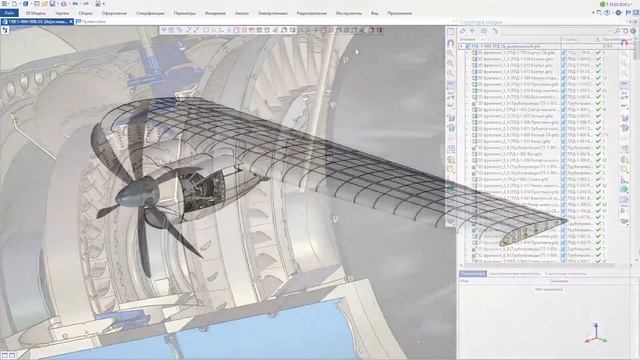Create a new document from quick access toolbar
The height and width of the screenshot is (360, 640).
[x=14, y=4]
